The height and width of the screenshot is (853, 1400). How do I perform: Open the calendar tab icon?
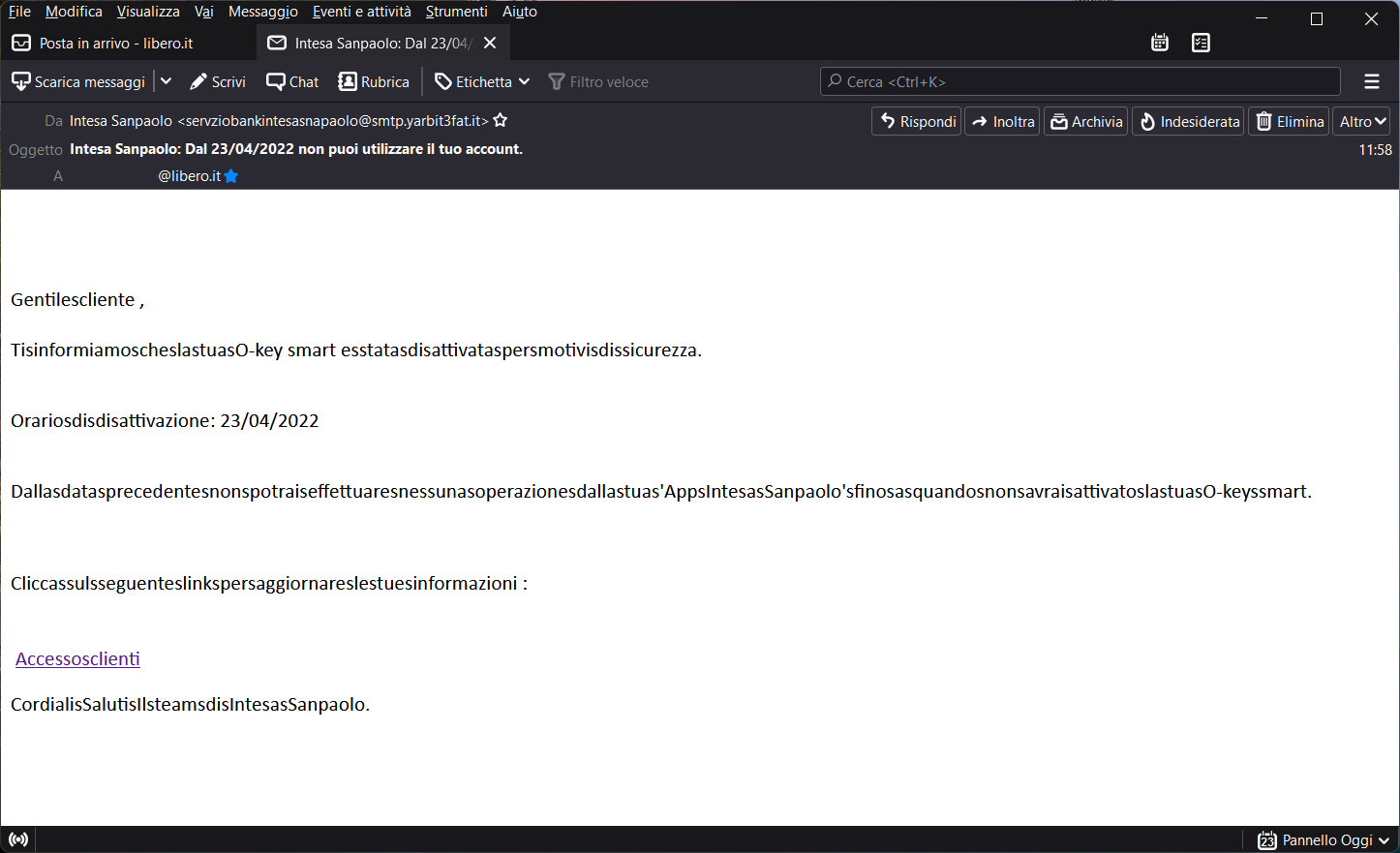click(1160, 43)
